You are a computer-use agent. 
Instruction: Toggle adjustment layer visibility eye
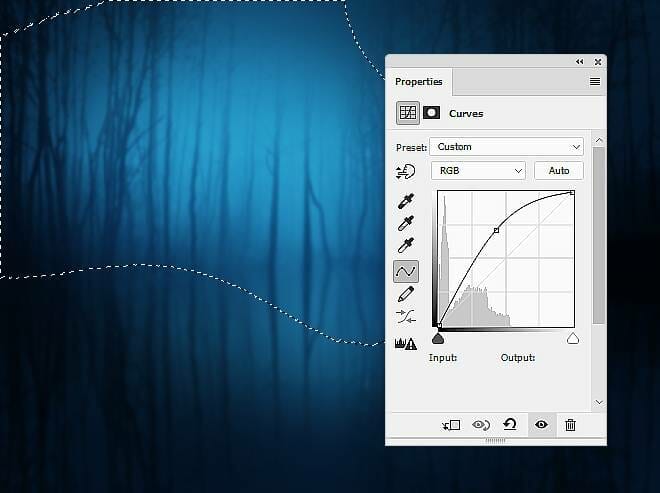(x=541, y=425)
